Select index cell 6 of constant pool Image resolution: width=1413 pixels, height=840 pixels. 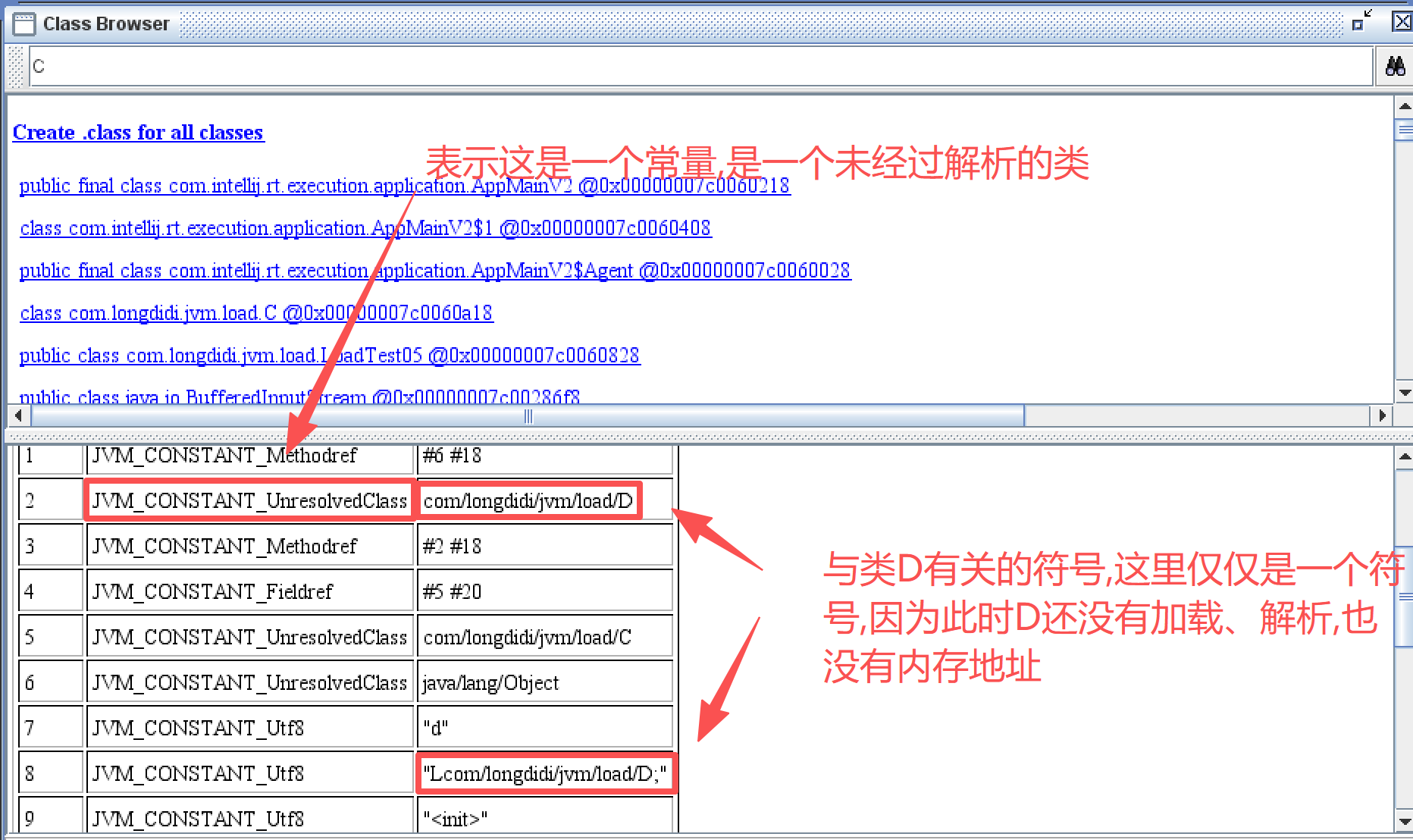tap(51, 682)
